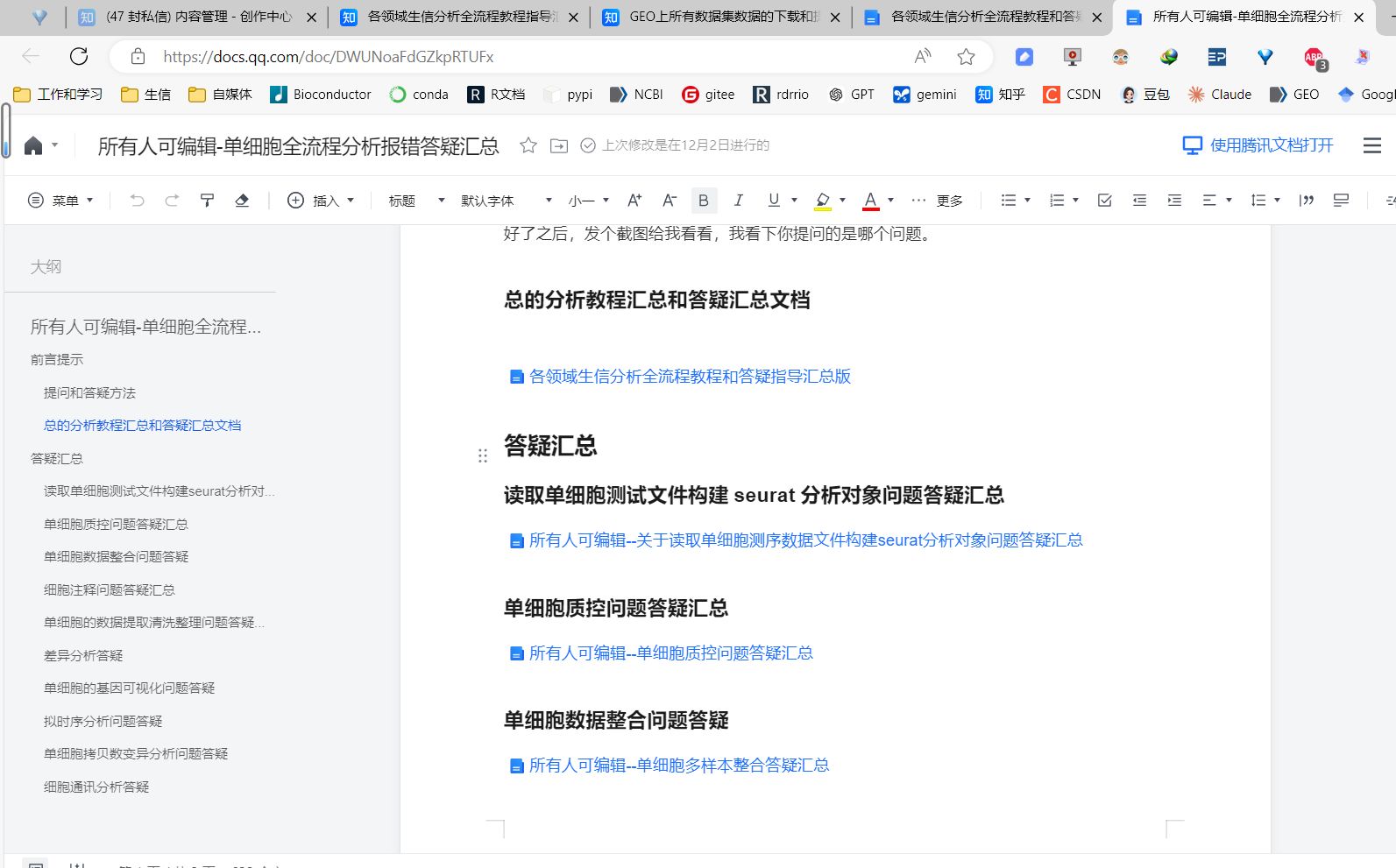Click the block drag handle beside 答疑汇总
The image size is (1396, 868).
pos(483,455)
